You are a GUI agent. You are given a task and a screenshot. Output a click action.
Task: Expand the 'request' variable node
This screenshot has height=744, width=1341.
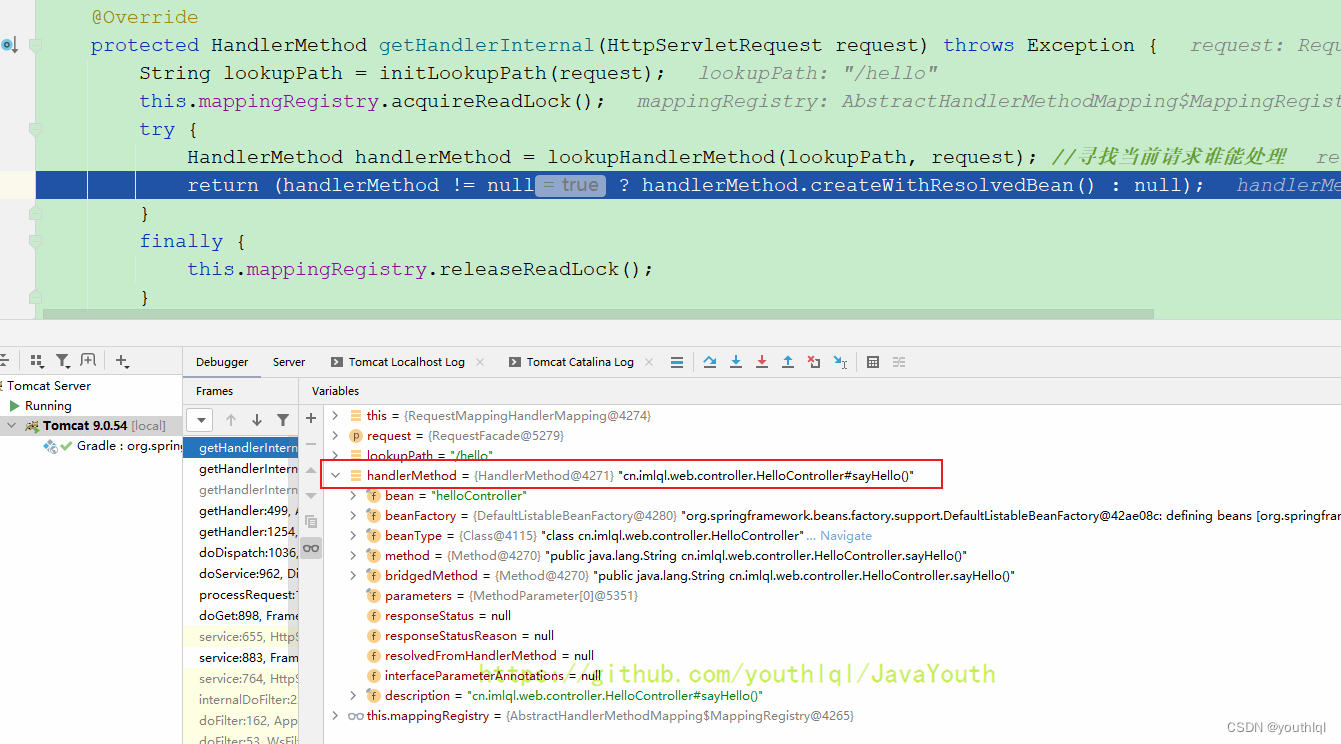pos(336,435)
